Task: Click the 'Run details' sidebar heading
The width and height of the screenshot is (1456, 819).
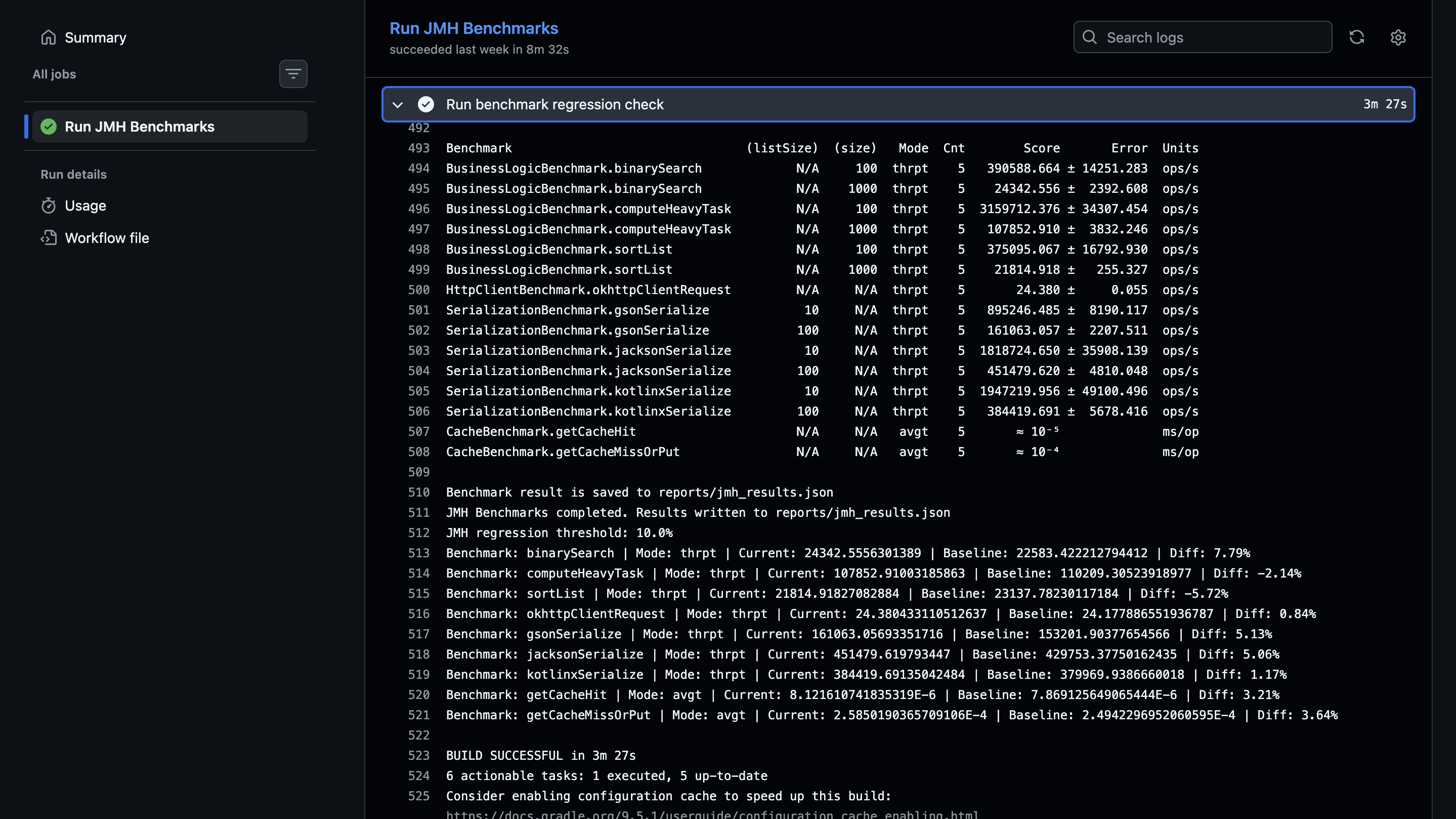Action: pos(73,174)
